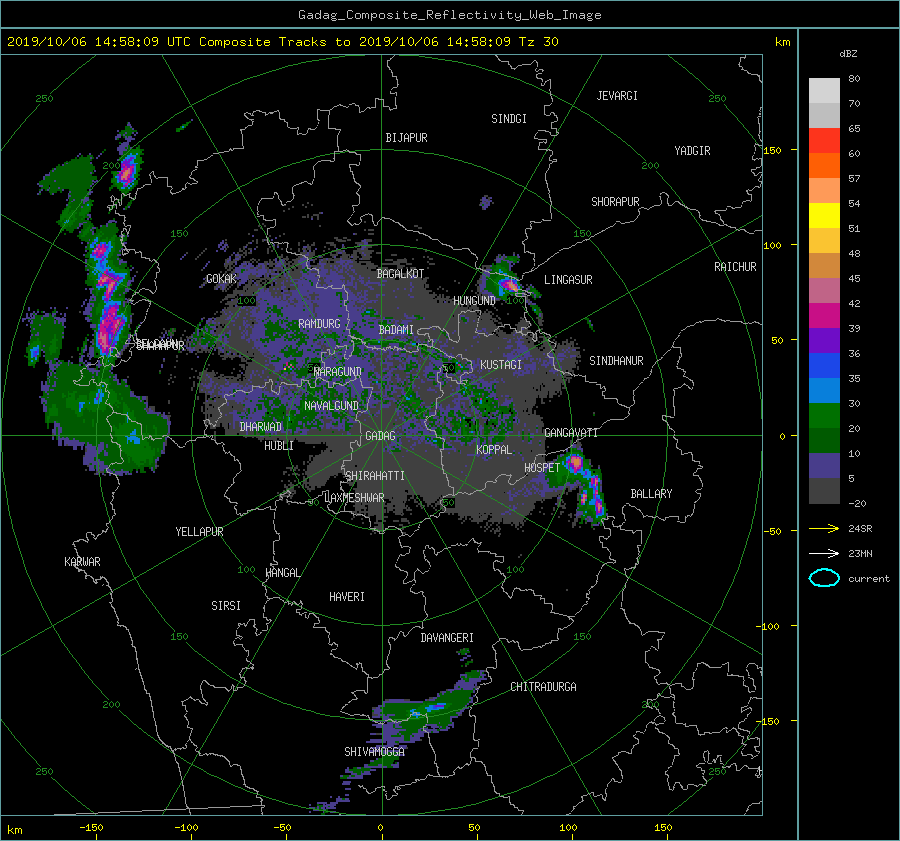Click the YELLAPUR label
This screenshot has height=841, width=900.
click(x=199, y=532)
